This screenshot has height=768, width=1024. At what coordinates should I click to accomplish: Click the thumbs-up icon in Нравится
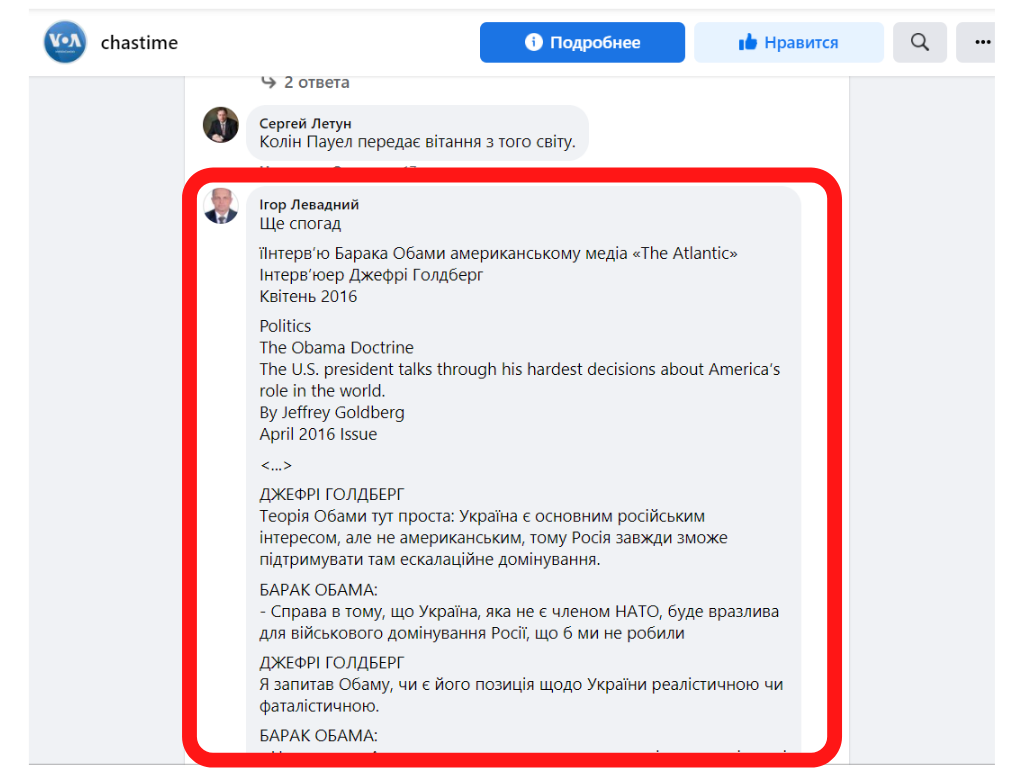[748, 42]
